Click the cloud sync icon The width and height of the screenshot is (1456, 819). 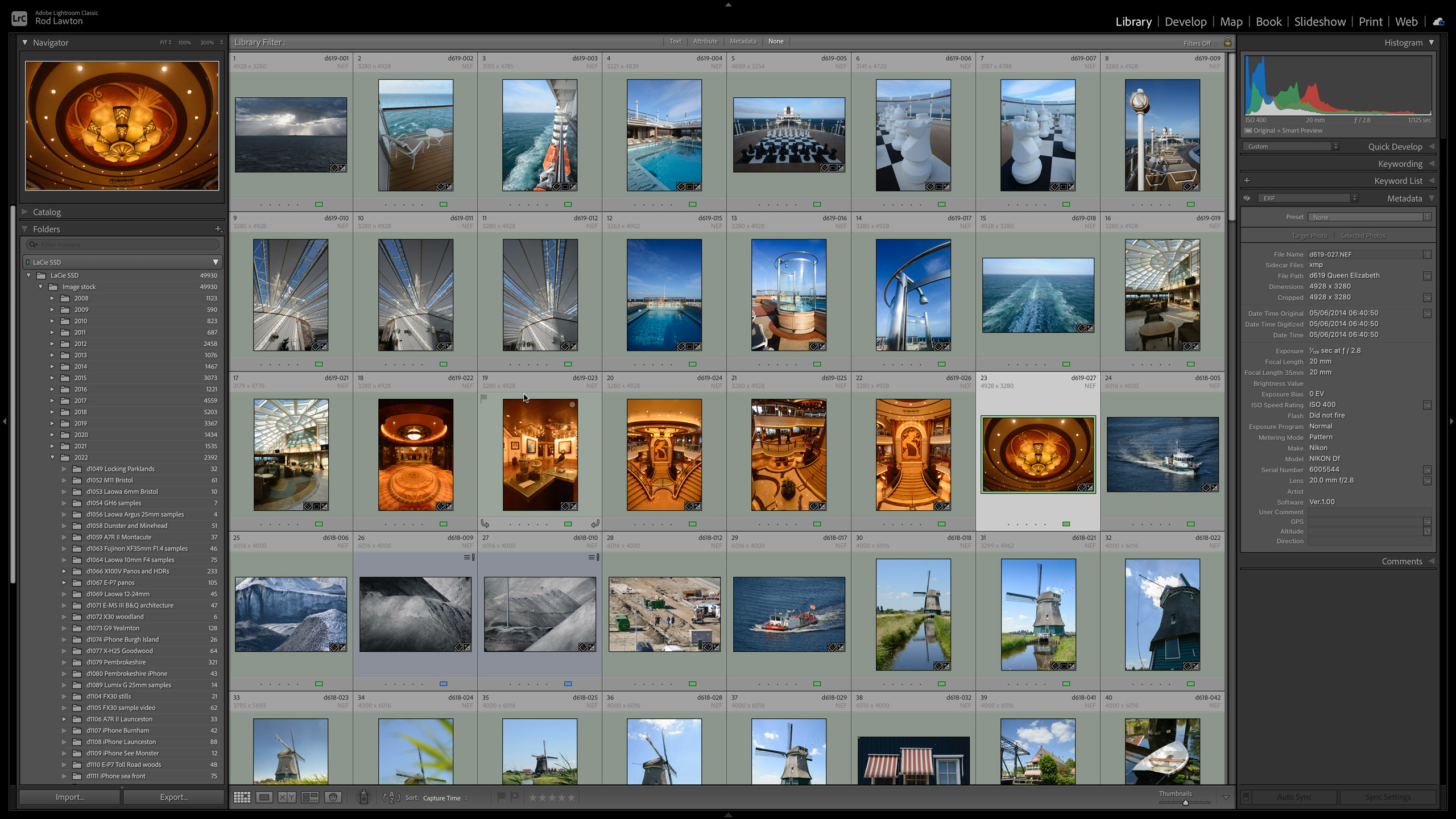pyautogui.click(x=1438, y=22)
